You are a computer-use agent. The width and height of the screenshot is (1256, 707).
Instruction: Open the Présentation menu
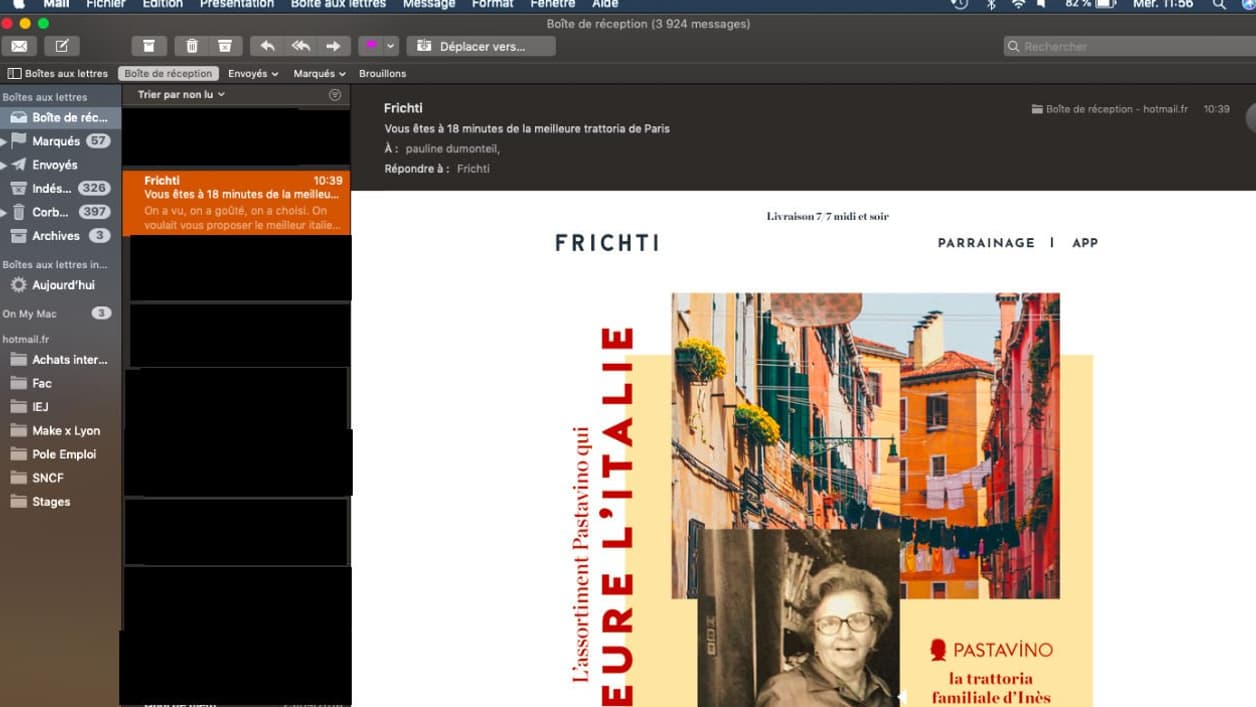pyautogui.click(x=237, y=4)
